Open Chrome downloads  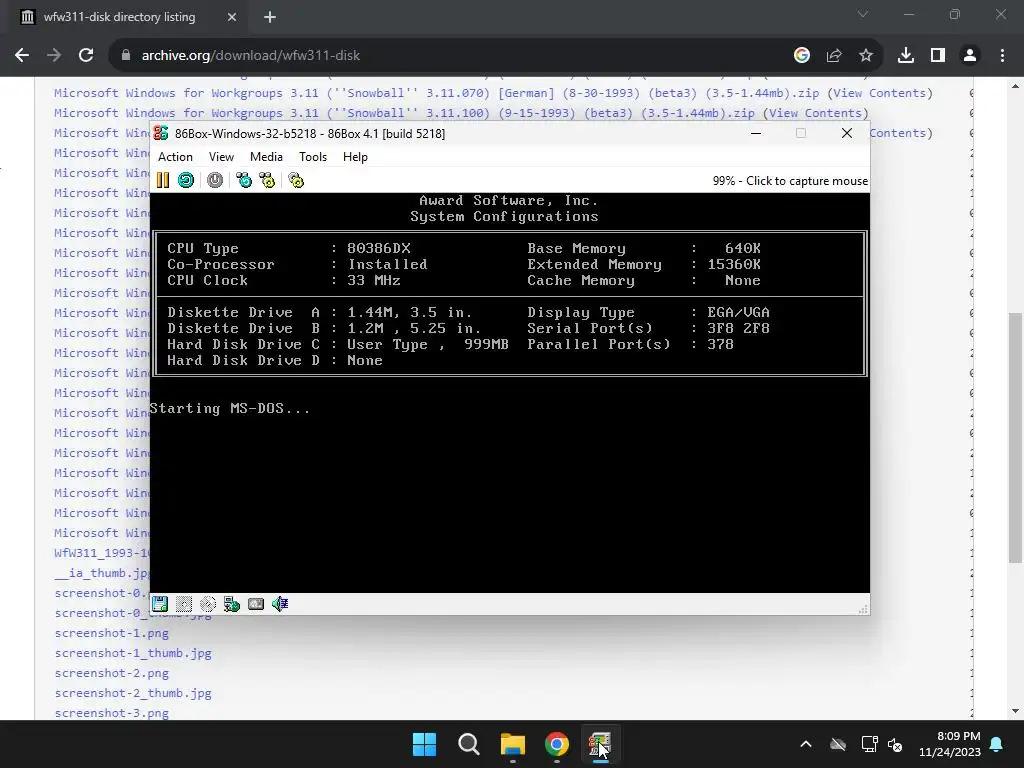[x=906, y=56]
